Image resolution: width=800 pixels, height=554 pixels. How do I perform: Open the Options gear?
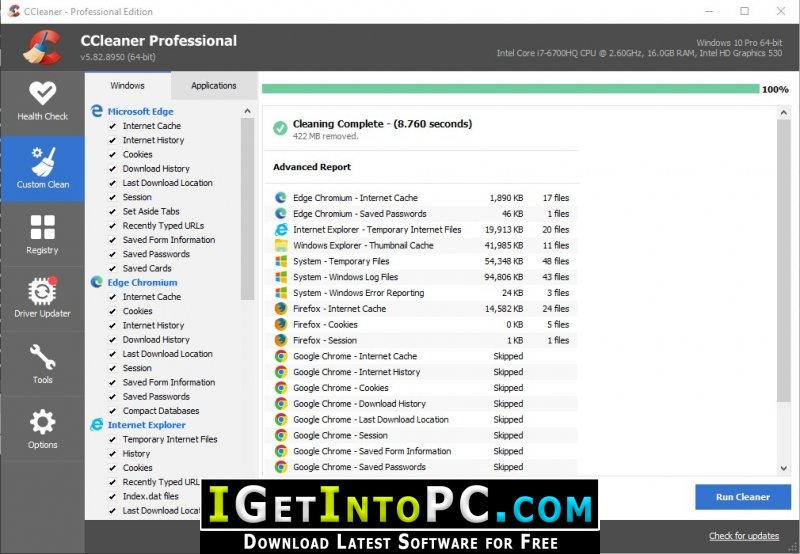(x=42, y=429)
